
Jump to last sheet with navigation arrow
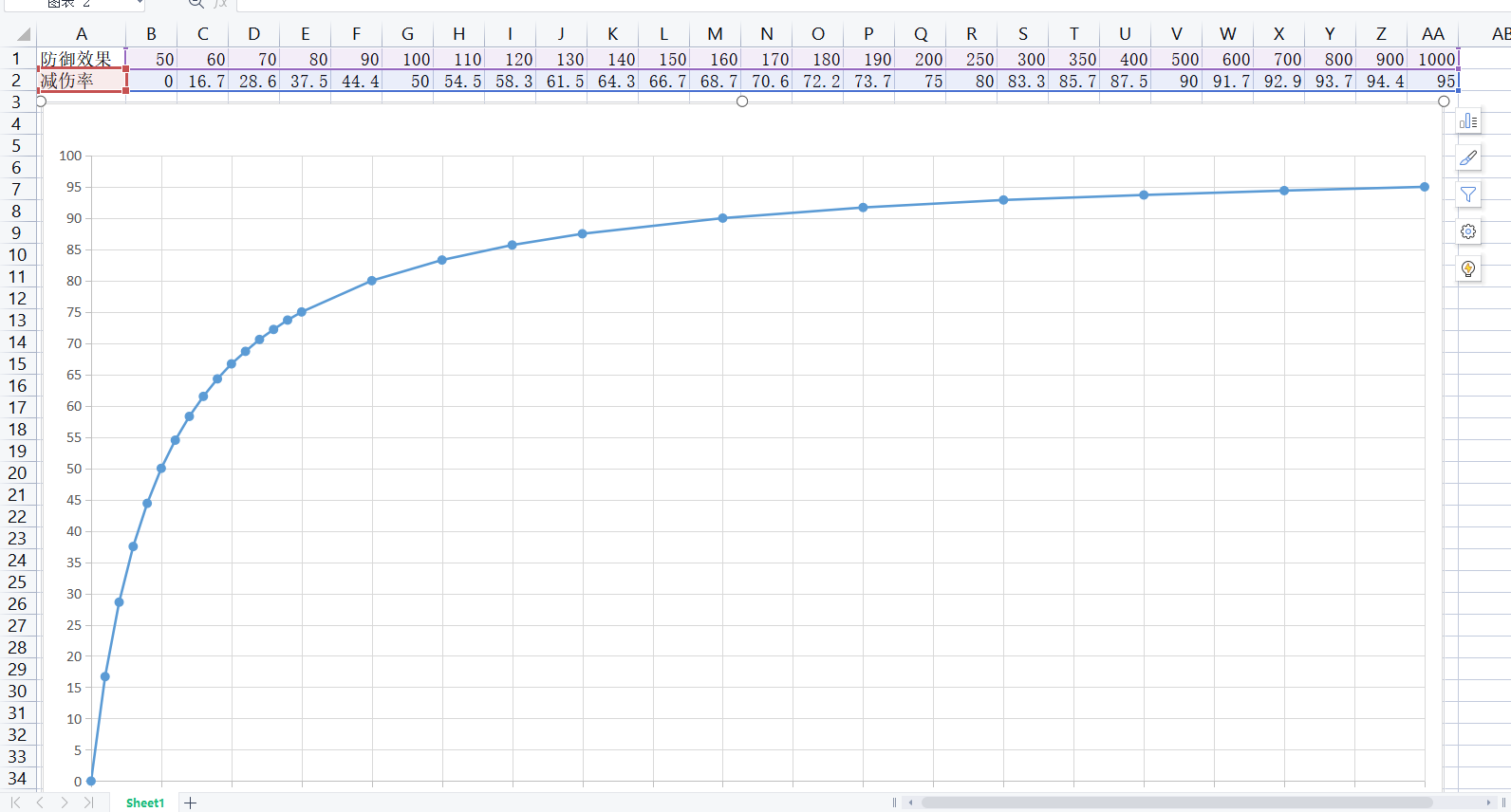88,803
